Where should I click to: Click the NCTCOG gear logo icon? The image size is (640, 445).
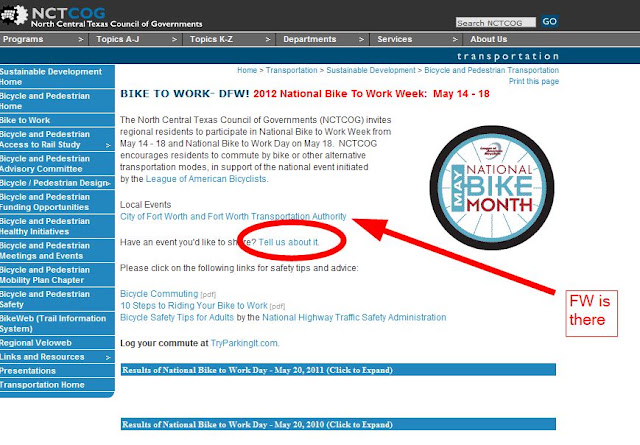pyautogui.click(x=14, y=16)
